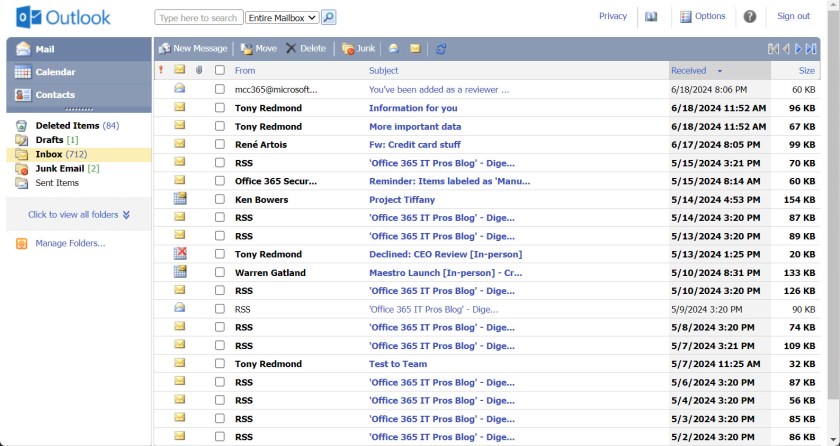Go to the next page of messages
Image resolution: width=840 pixels, height=446 pixels.
point(798,49)
